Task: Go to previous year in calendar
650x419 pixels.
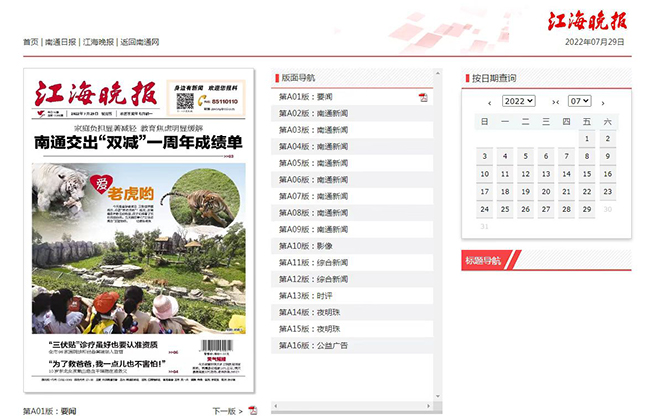Action: [x=489, y=102]
